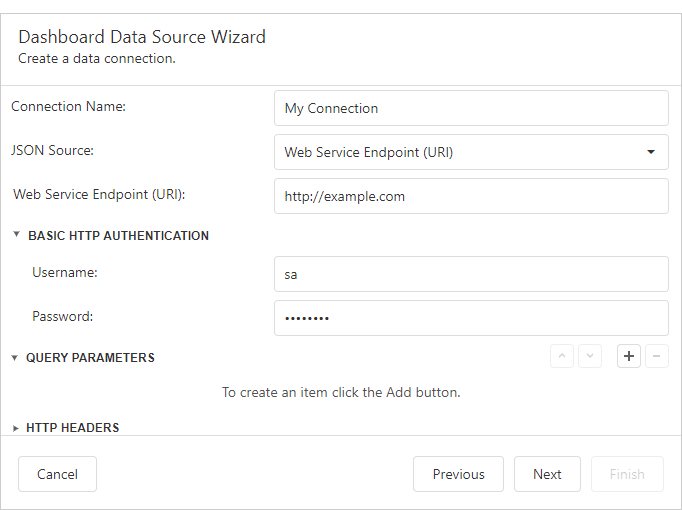
Task: Click the Connection Name label
Action: [68, 107]
